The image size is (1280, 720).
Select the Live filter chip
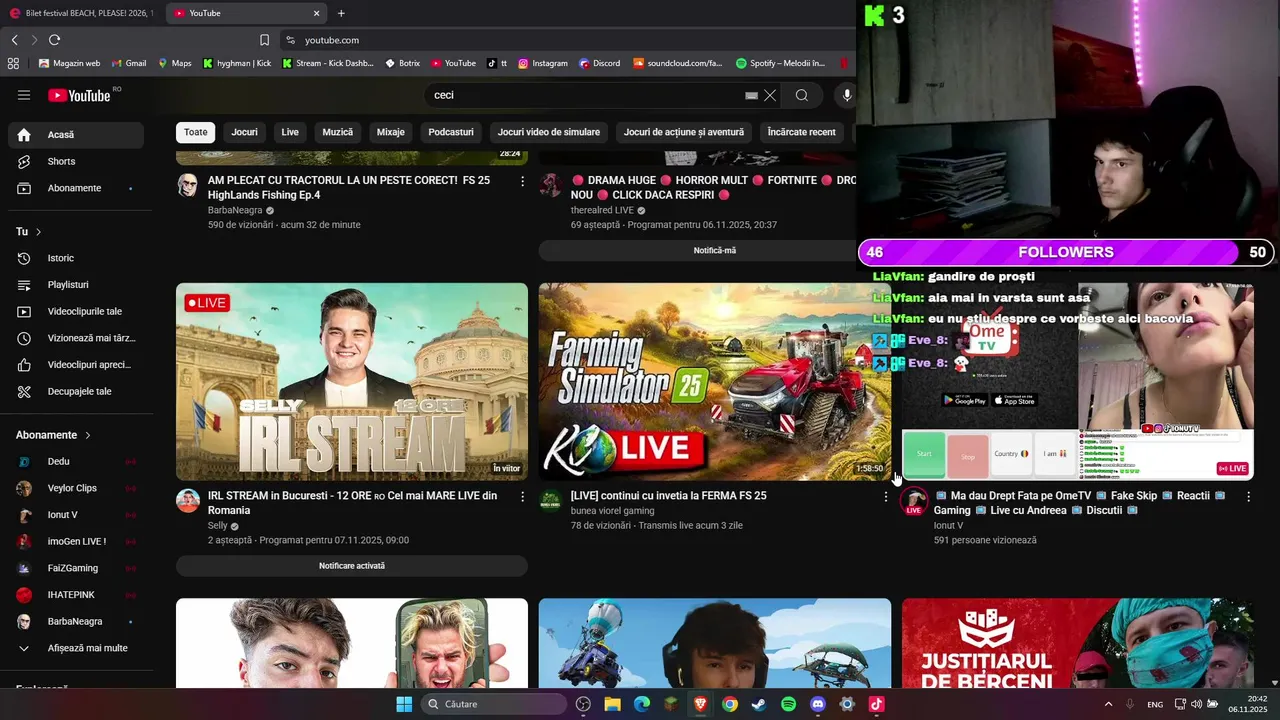(290, 132)
